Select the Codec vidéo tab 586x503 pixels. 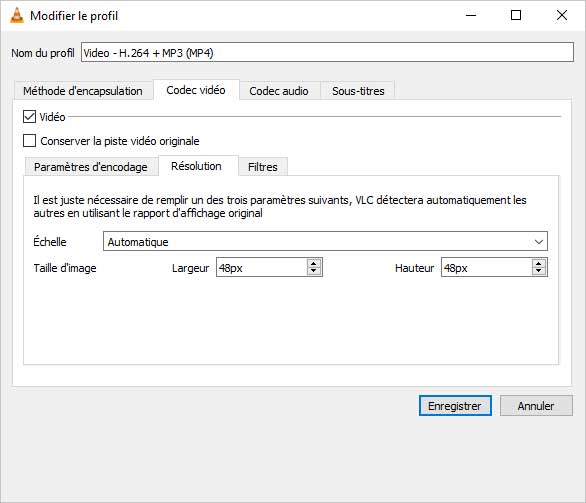(x=196, y=90)
